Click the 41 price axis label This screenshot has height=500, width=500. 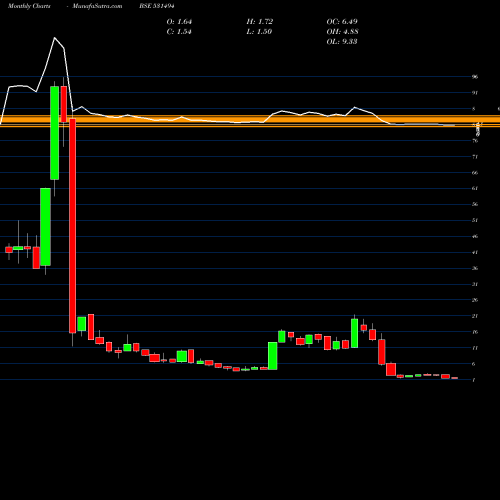coord(475,252)
